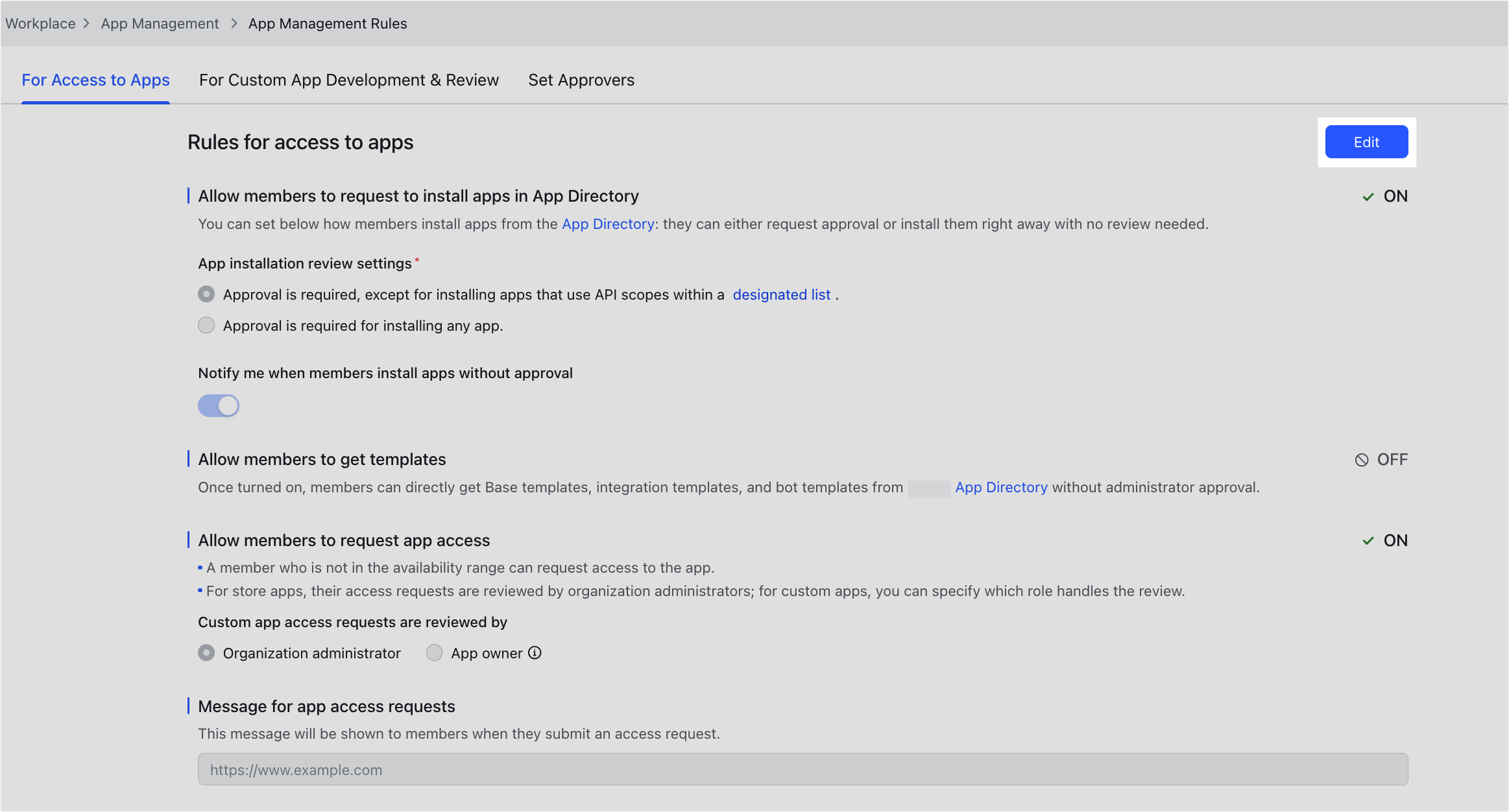The width and height of the screenshot is (1509, 812).
Task: Open App Directory link in install apps description
Action: 607,224
